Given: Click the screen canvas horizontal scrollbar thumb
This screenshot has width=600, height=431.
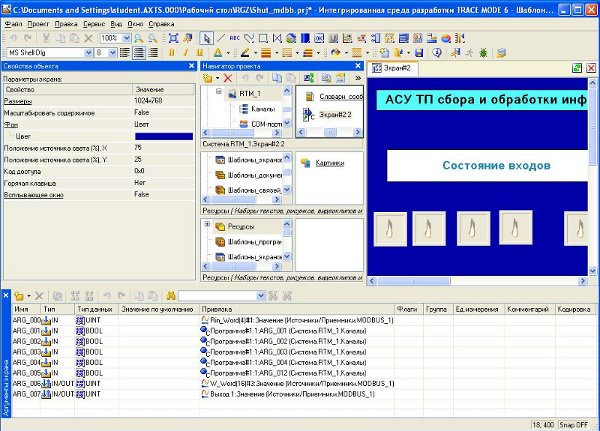Looking at the screenshot, I should tap(414, 281).
